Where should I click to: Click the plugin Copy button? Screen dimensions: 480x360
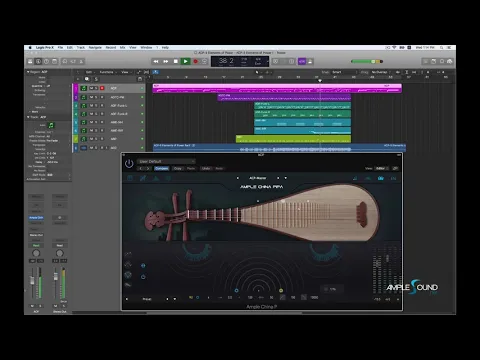[x=178, y=168]
